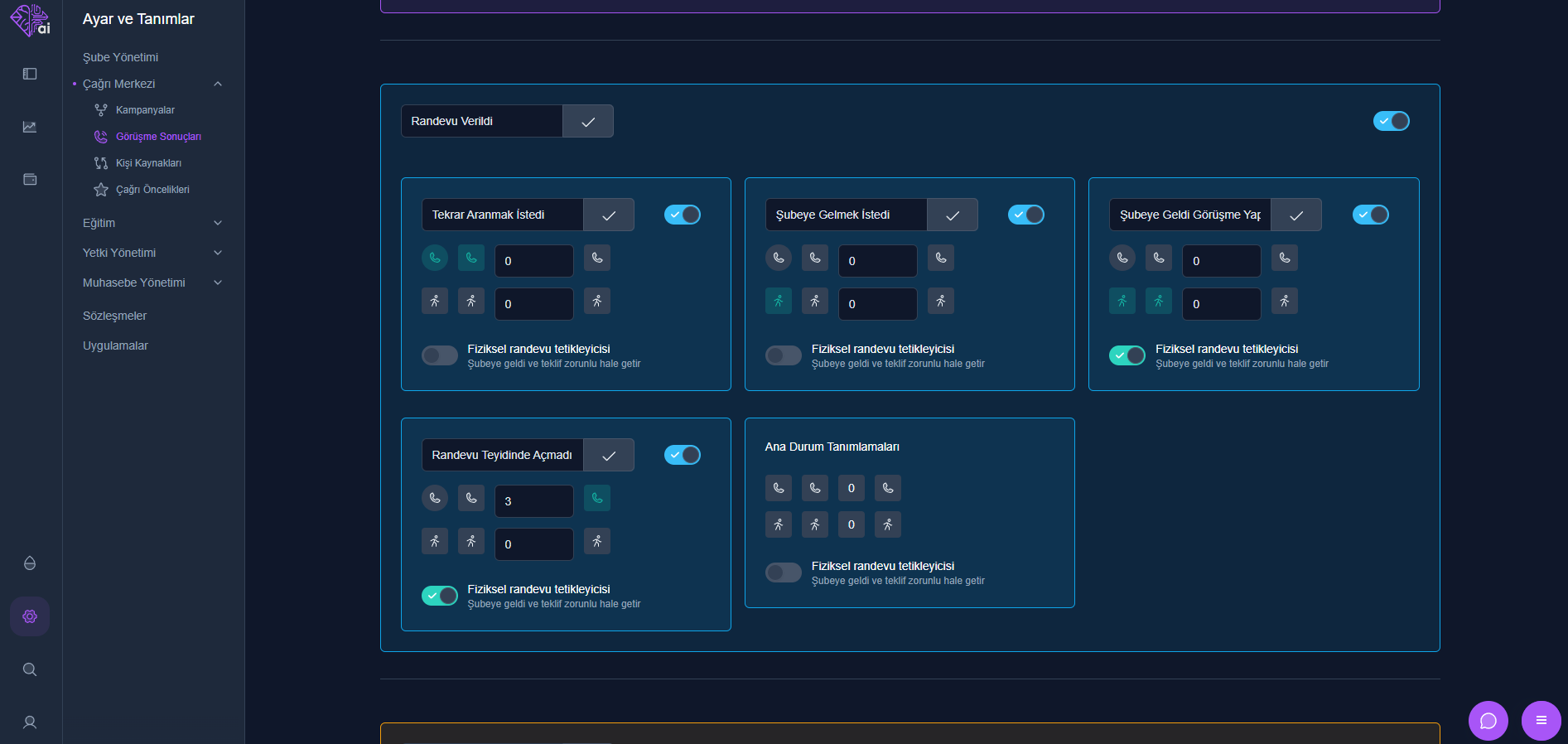Click second green phone icon in Tekrar Aranmak İstedi

point(471,258)
